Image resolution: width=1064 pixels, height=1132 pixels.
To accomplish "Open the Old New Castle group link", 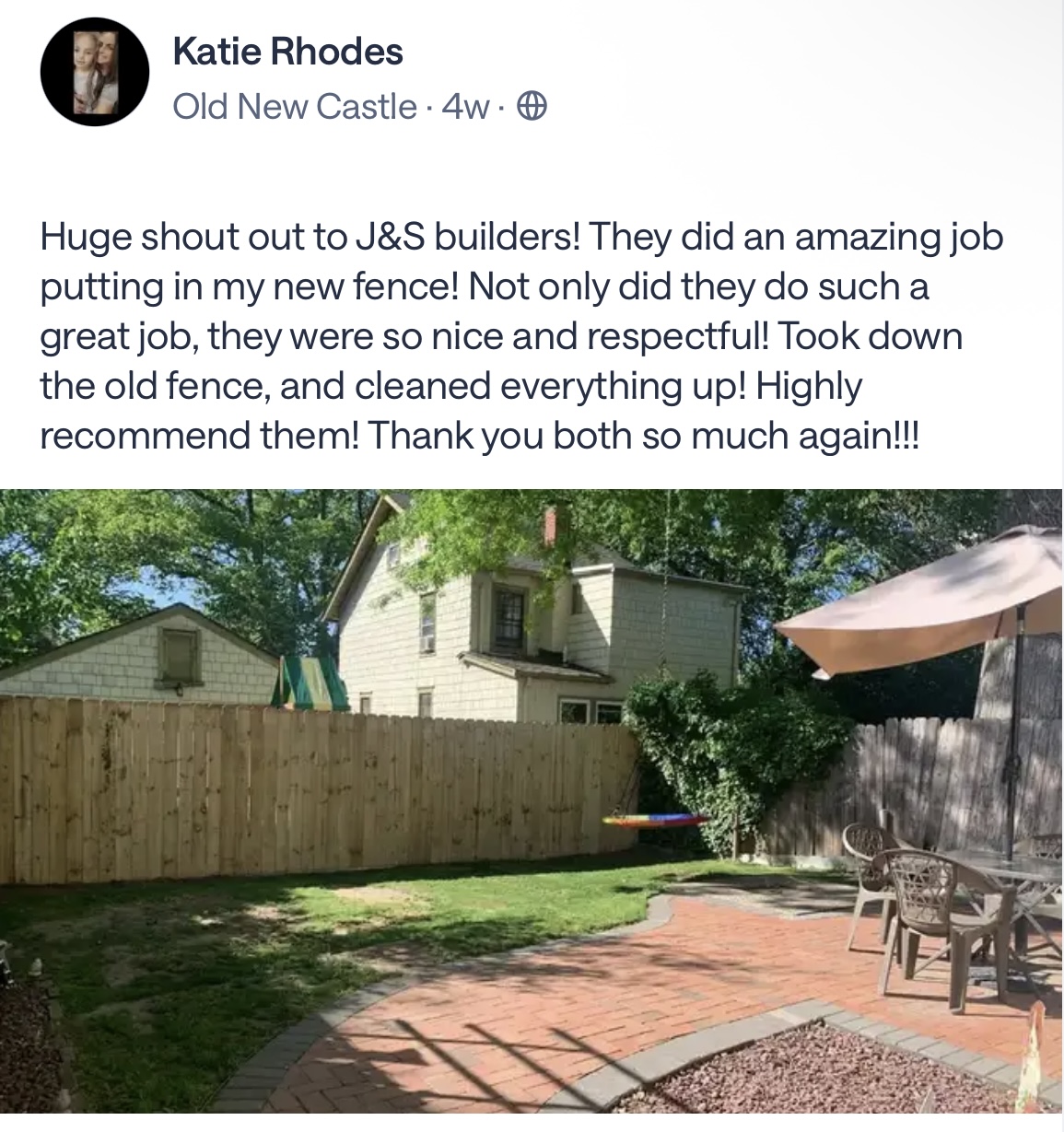I will (294, 107).
